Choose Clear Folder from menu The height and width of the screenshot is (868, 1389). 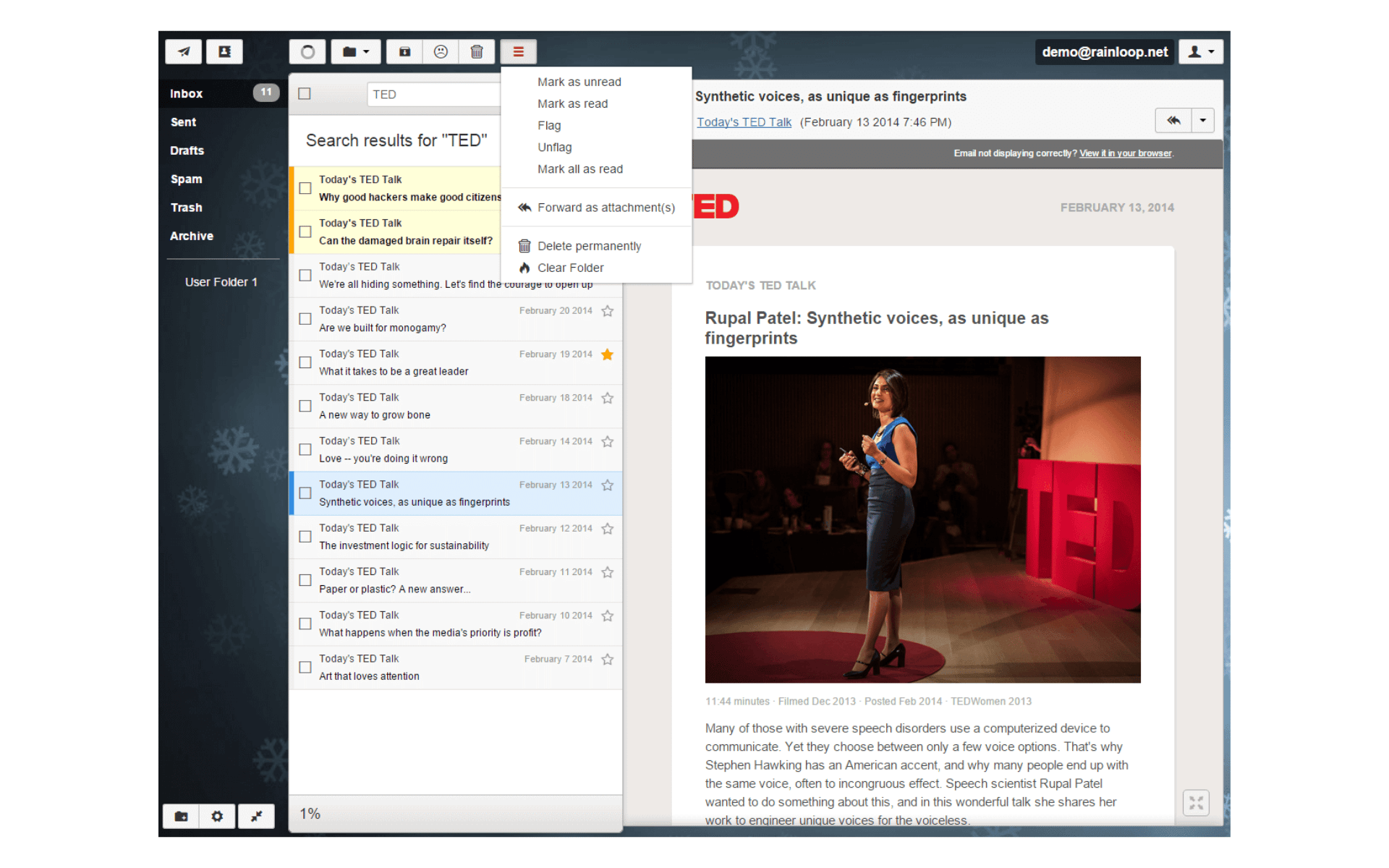597,268
